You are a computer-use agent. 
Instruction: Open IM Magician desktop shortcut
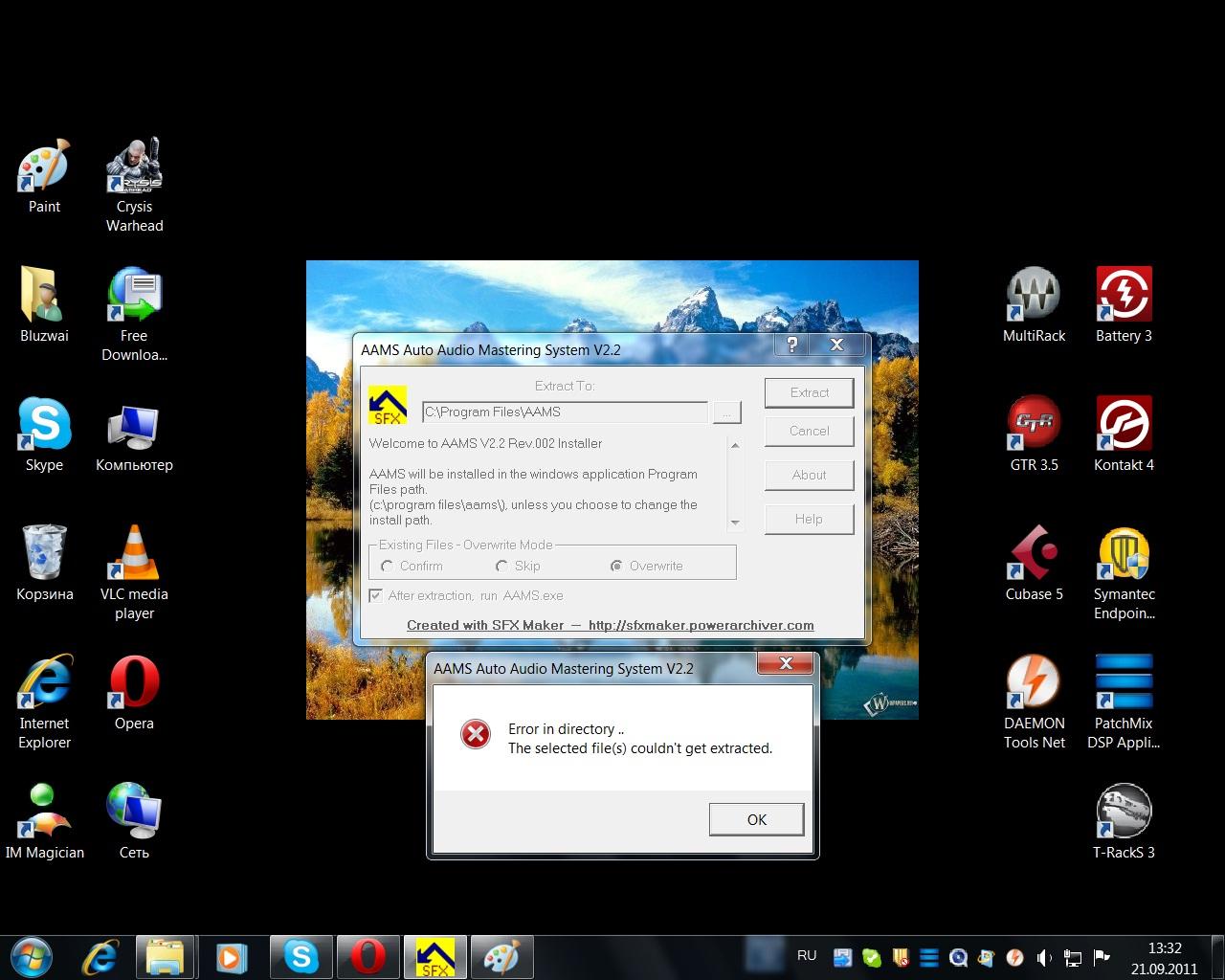pos(44,821)
